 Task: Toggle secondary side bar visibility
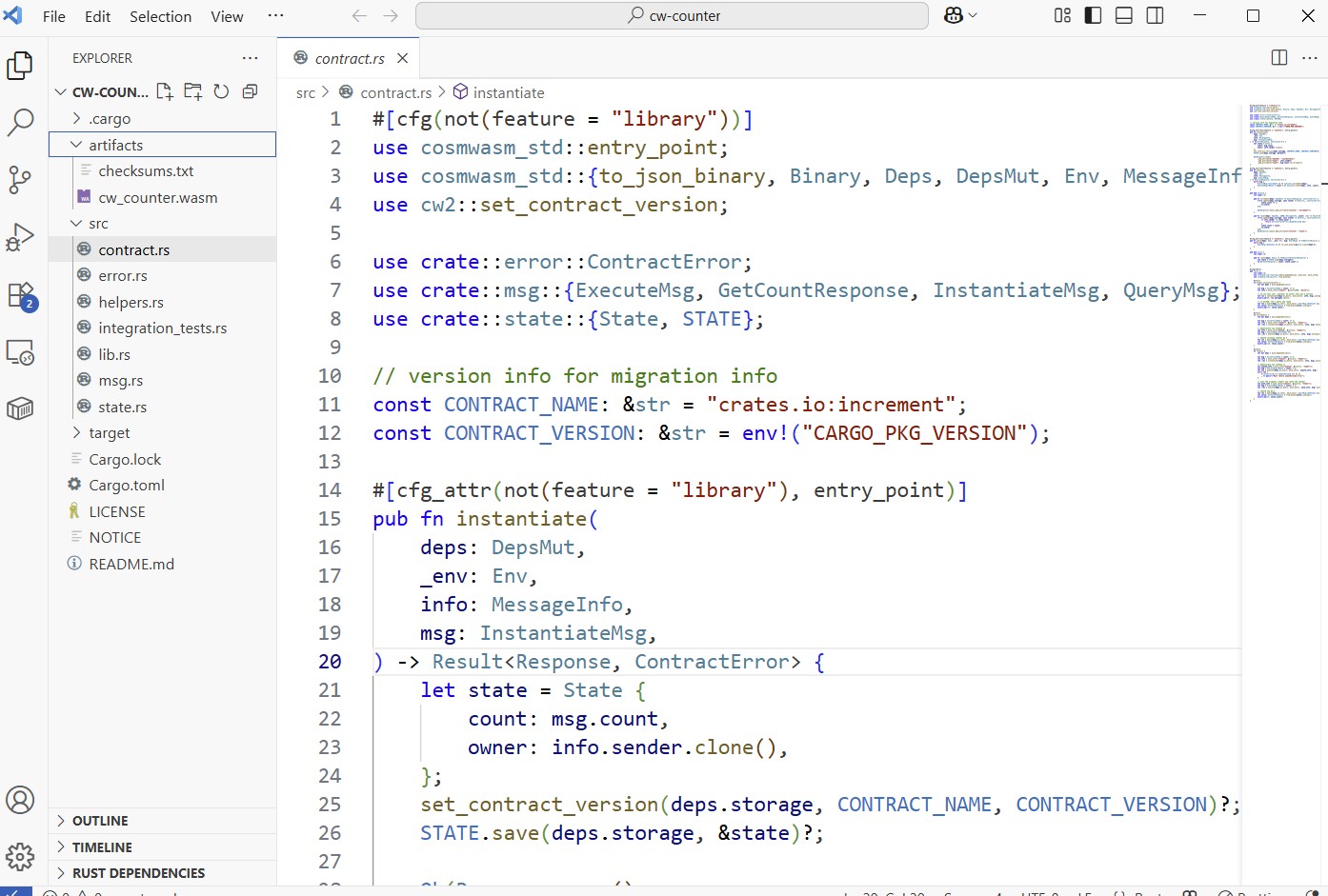[x=1155, y=16]
